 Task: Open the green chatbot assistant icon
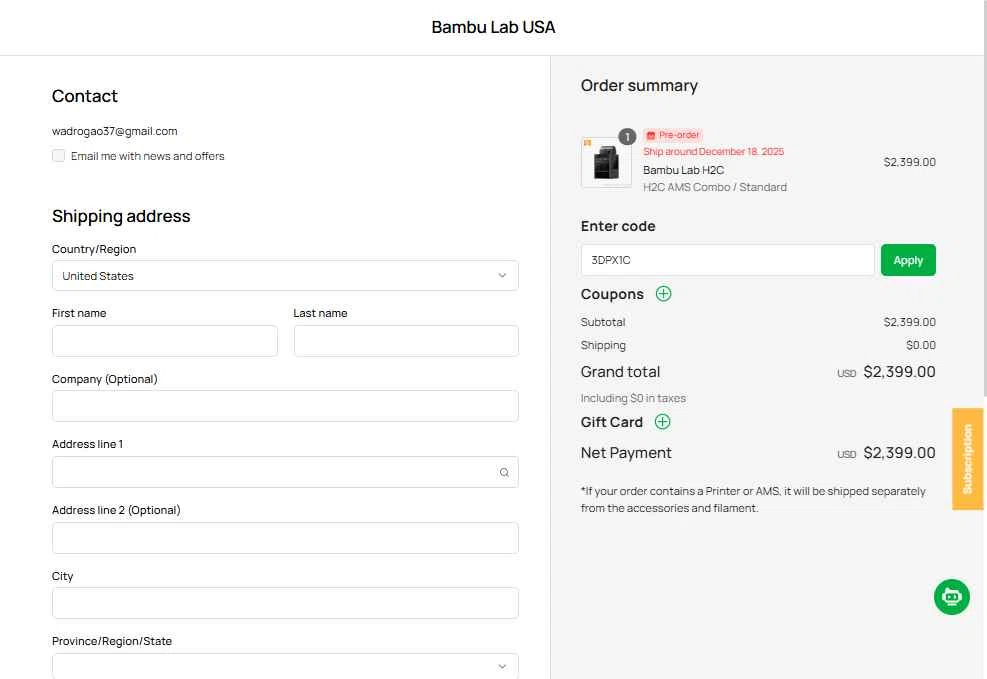coord(951,597)
